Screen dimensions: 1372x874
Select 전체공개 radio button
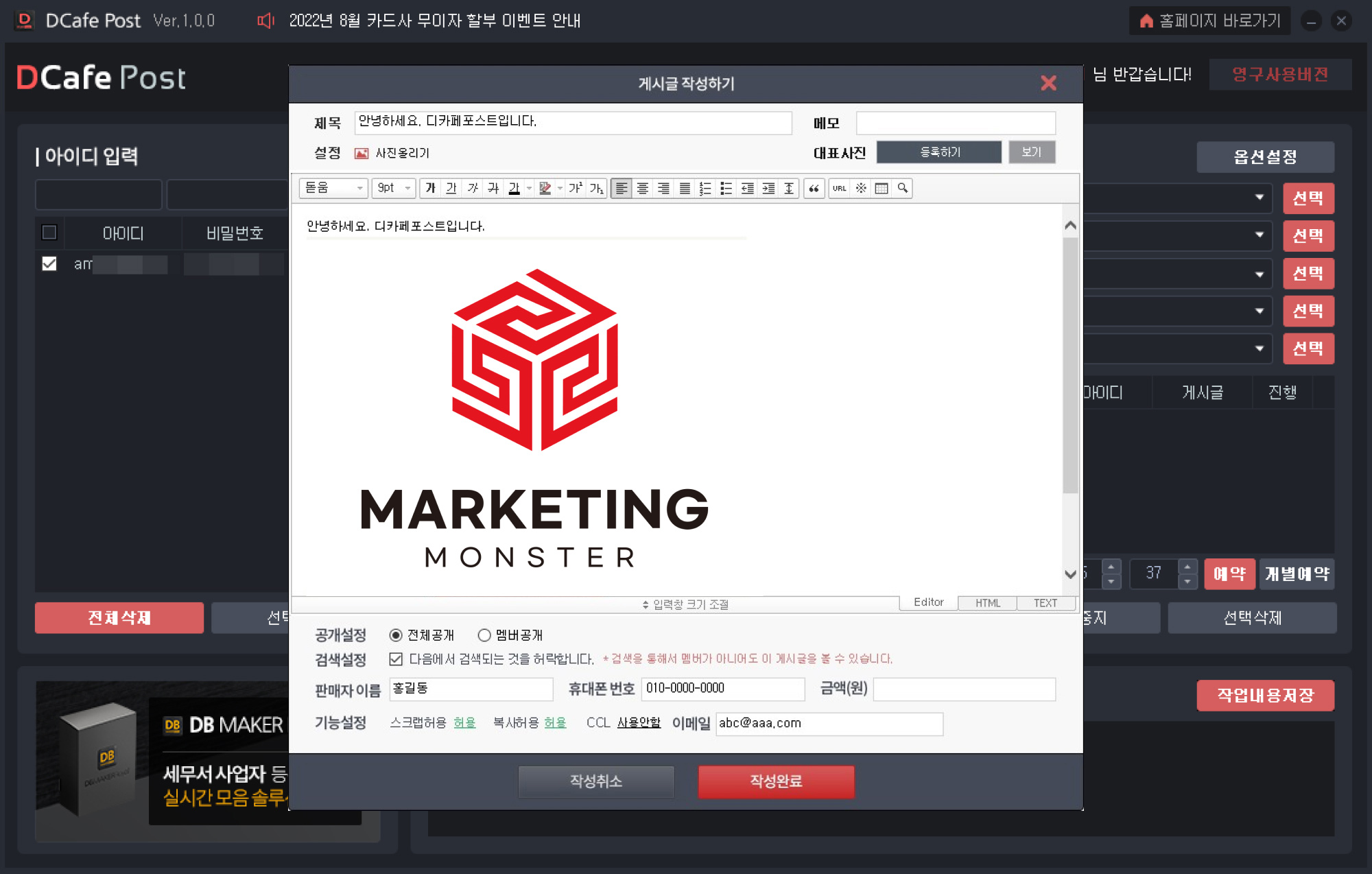[396, 635]
